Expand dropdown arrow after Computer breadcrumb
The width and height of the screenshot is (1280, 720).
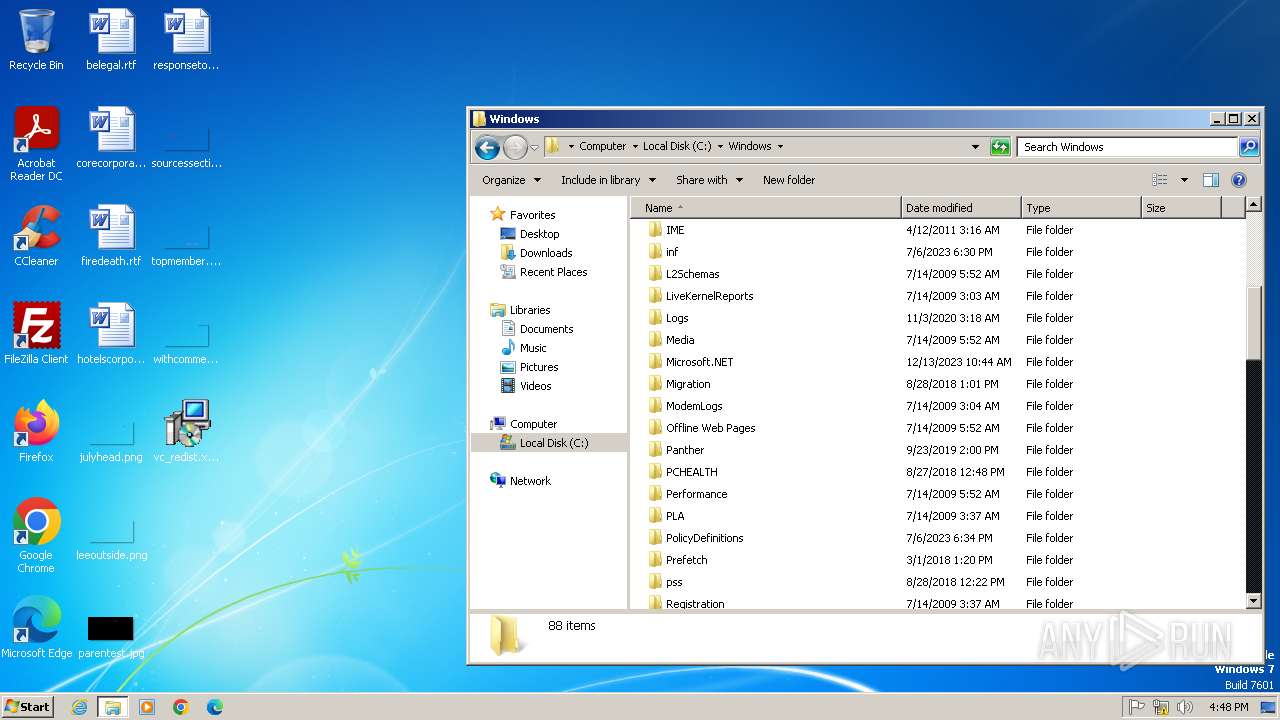tap(634, 146)
